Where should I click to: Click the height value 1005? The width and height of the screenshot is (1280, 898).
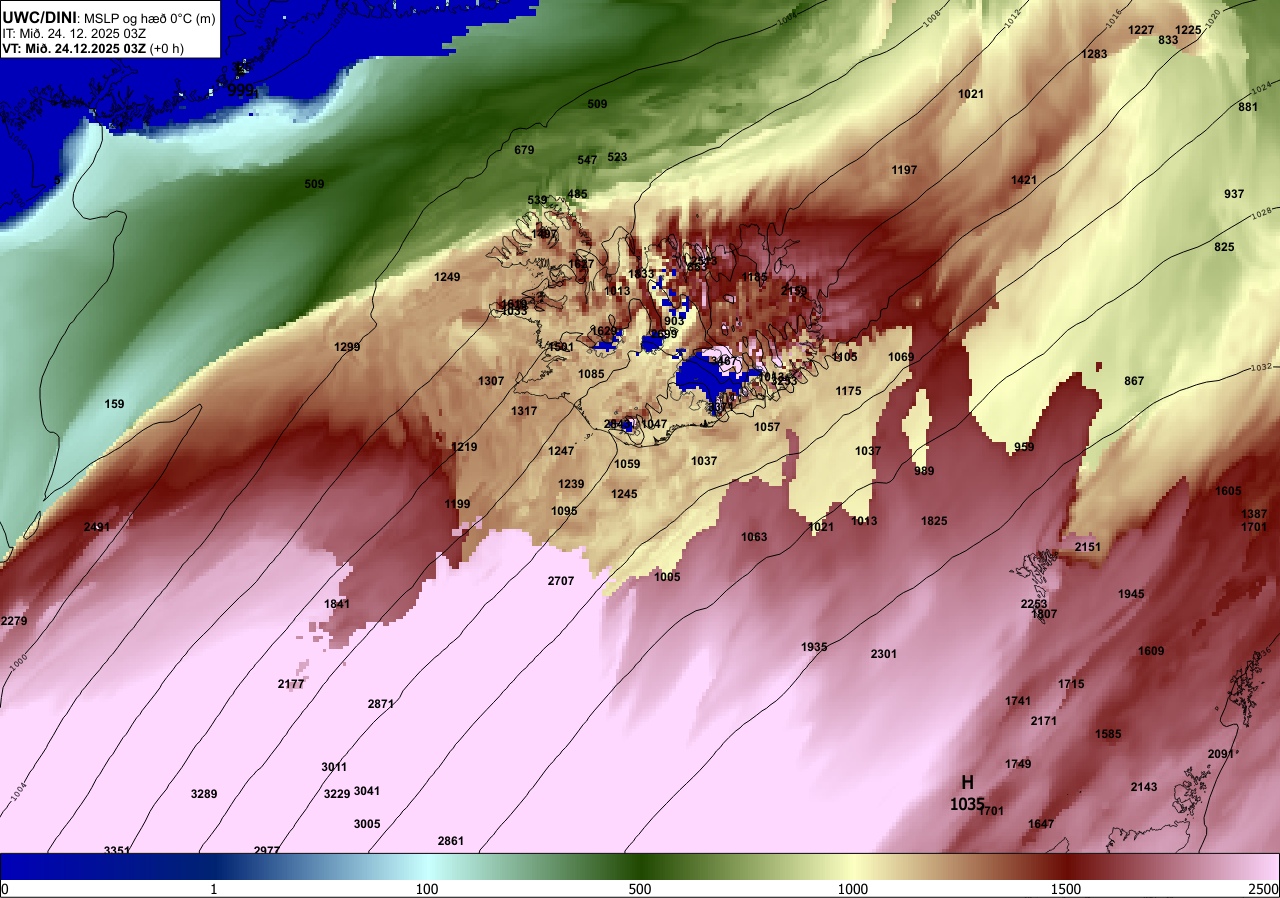667,577
